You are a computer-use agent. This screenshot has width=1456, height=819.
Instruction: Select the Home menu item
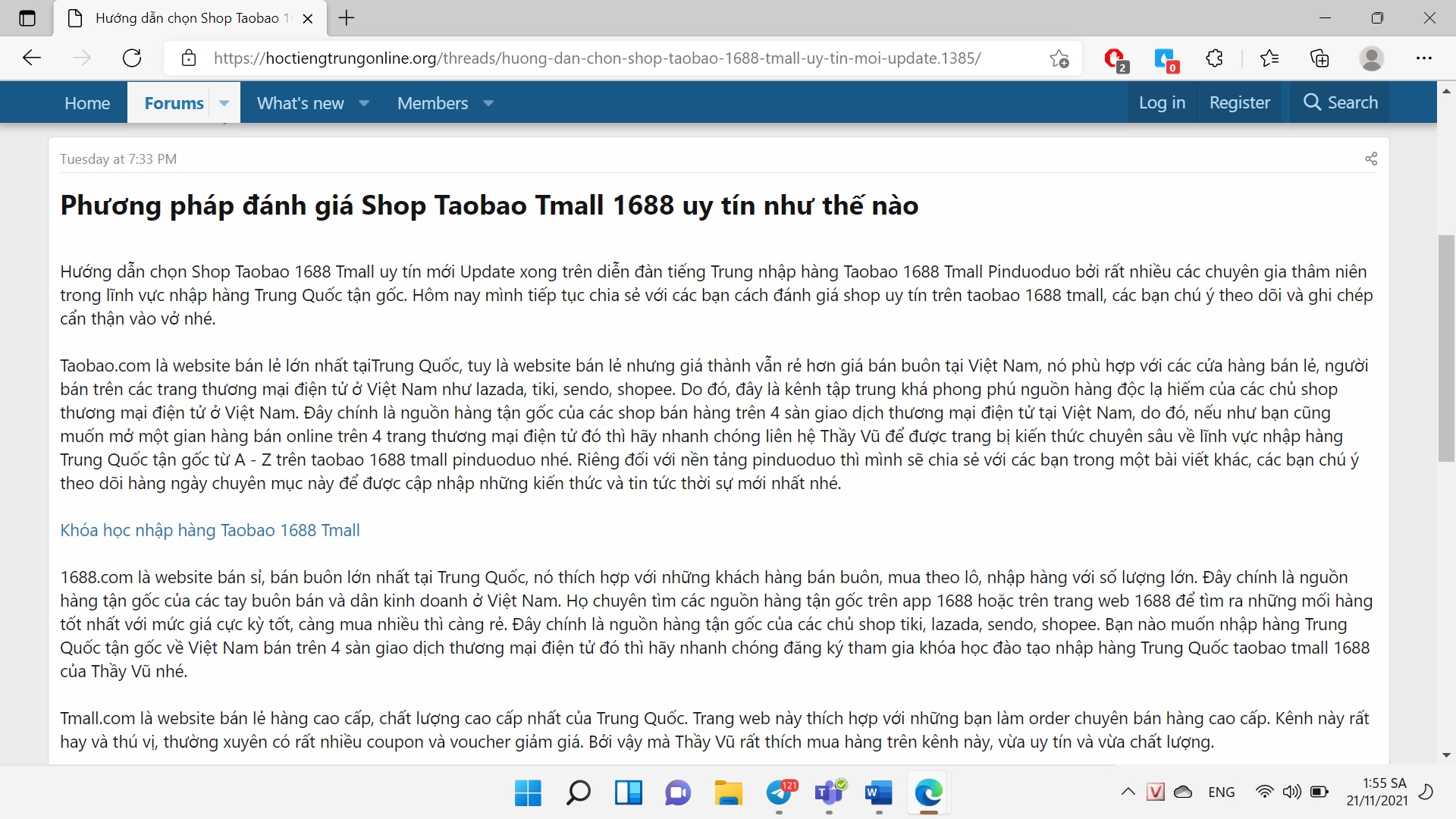coord(86,102)
